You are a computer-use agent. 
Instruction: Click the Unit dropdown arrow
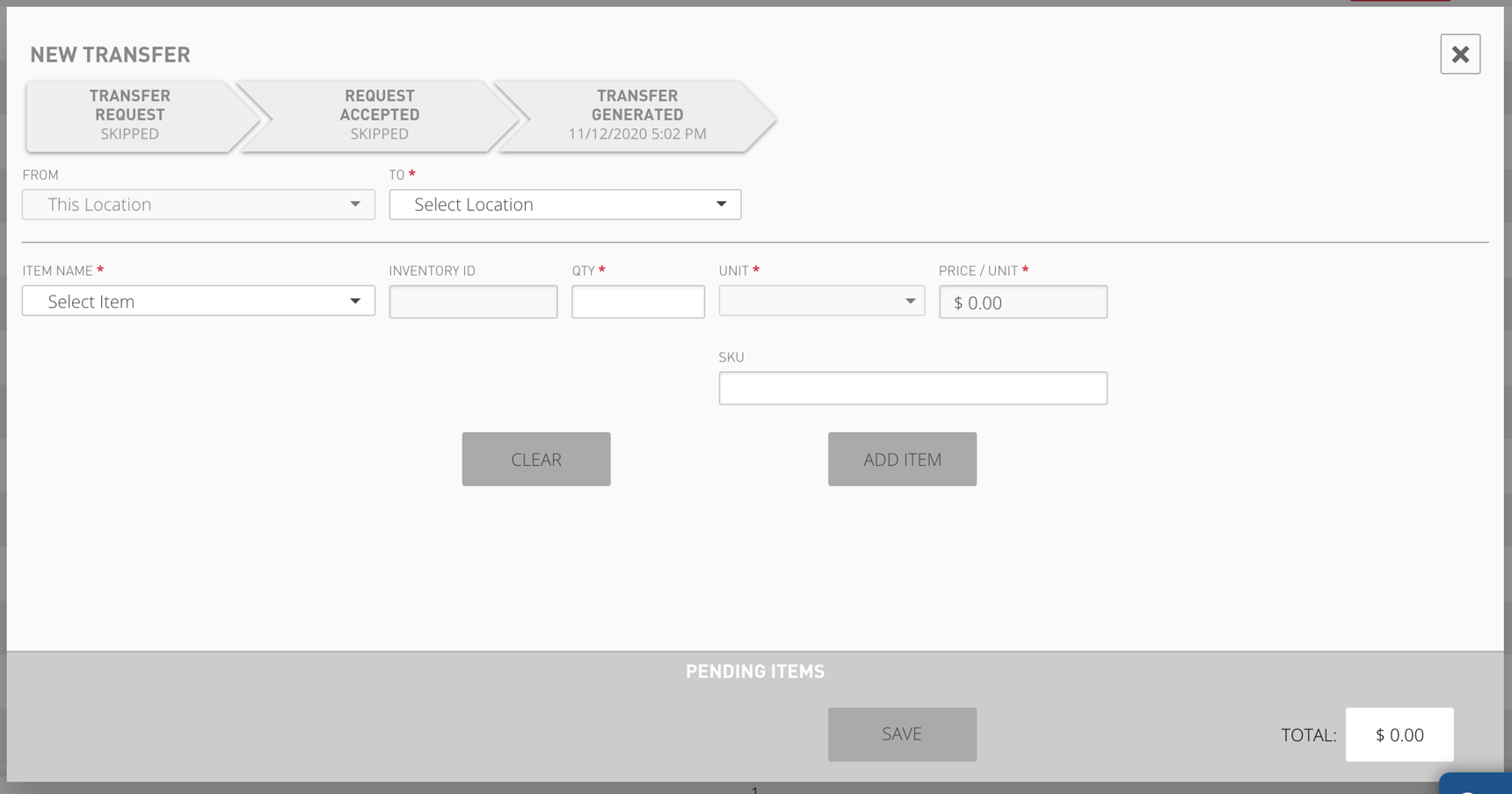[910, 302]
